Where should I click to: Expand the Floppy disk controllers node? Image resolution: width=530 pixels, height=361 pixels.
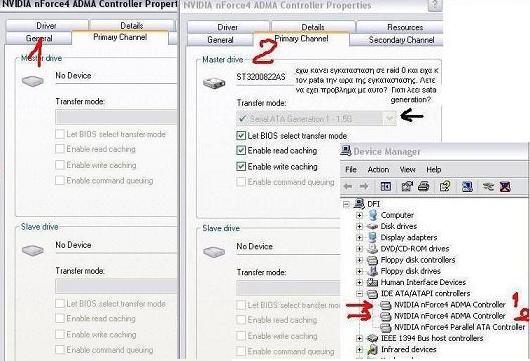coord(359,260)
